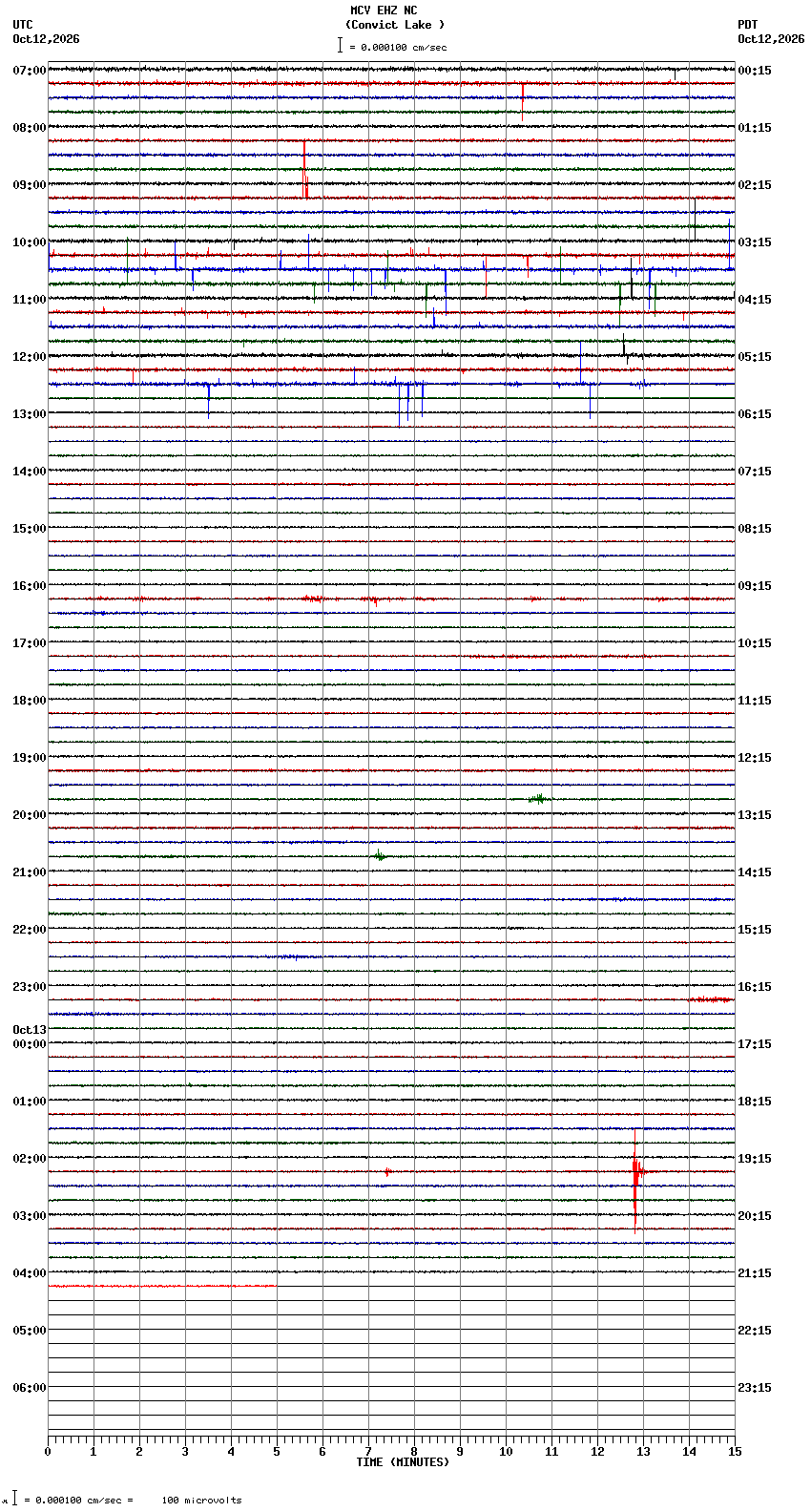
Task: Click the '00:00' UTC row label
Action: [x=30, y=1044]
